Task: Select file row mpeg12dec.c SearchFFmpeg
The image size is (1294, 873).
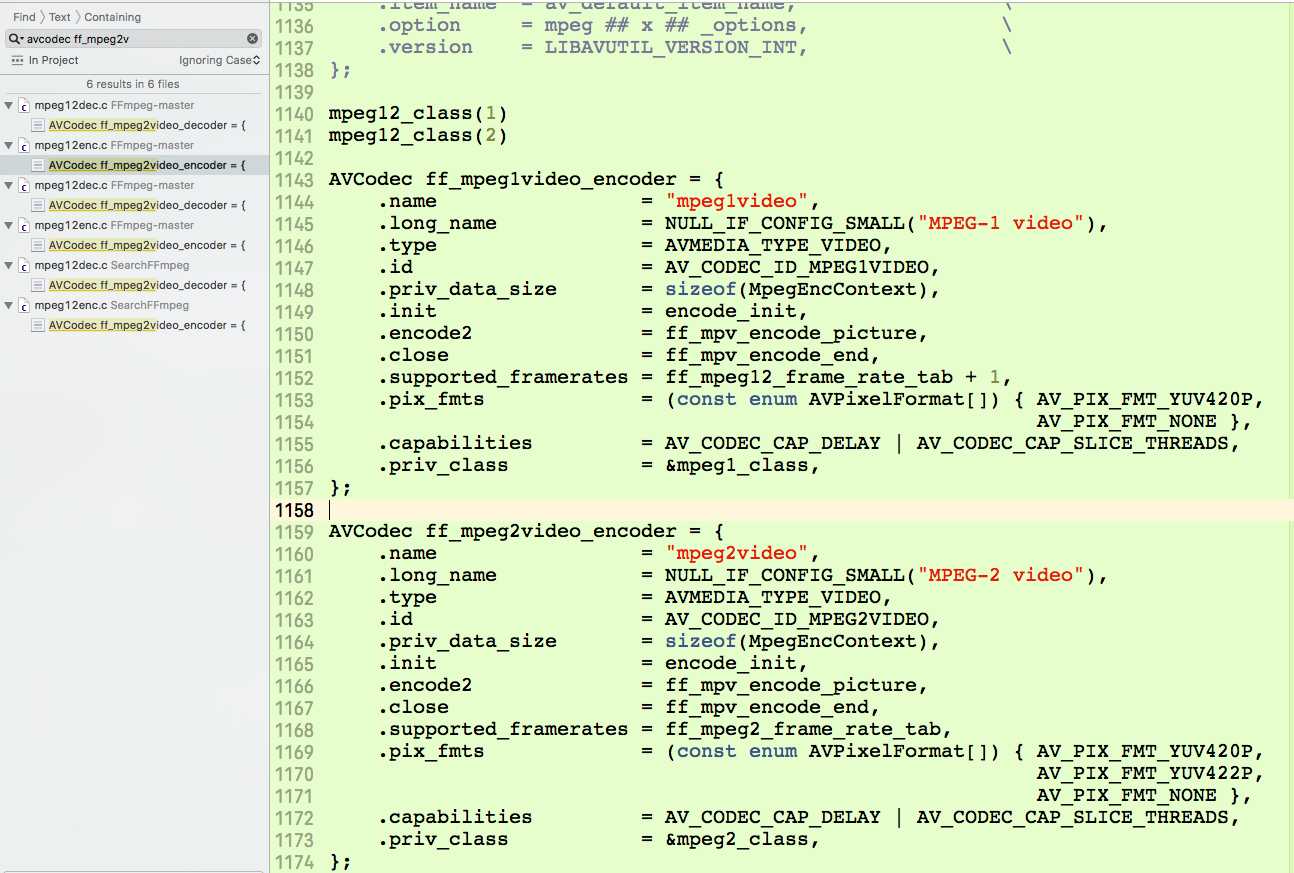Action: pyautogui.click(x=134, y=265)
